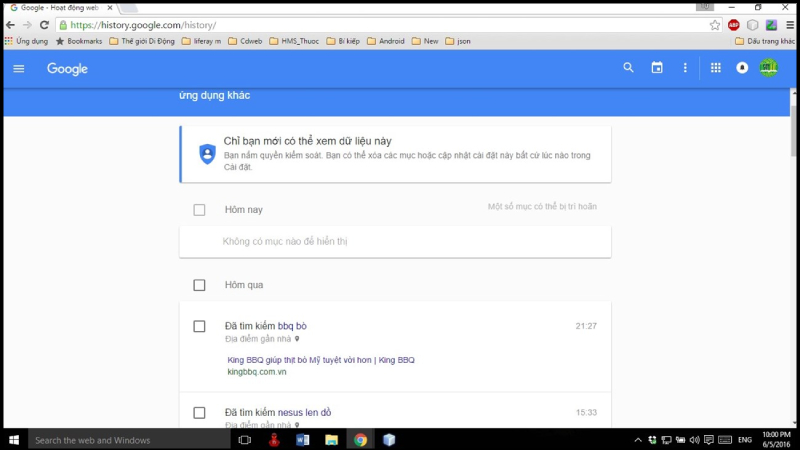
Task: Reload the page
Action: [x=44, y=25]
